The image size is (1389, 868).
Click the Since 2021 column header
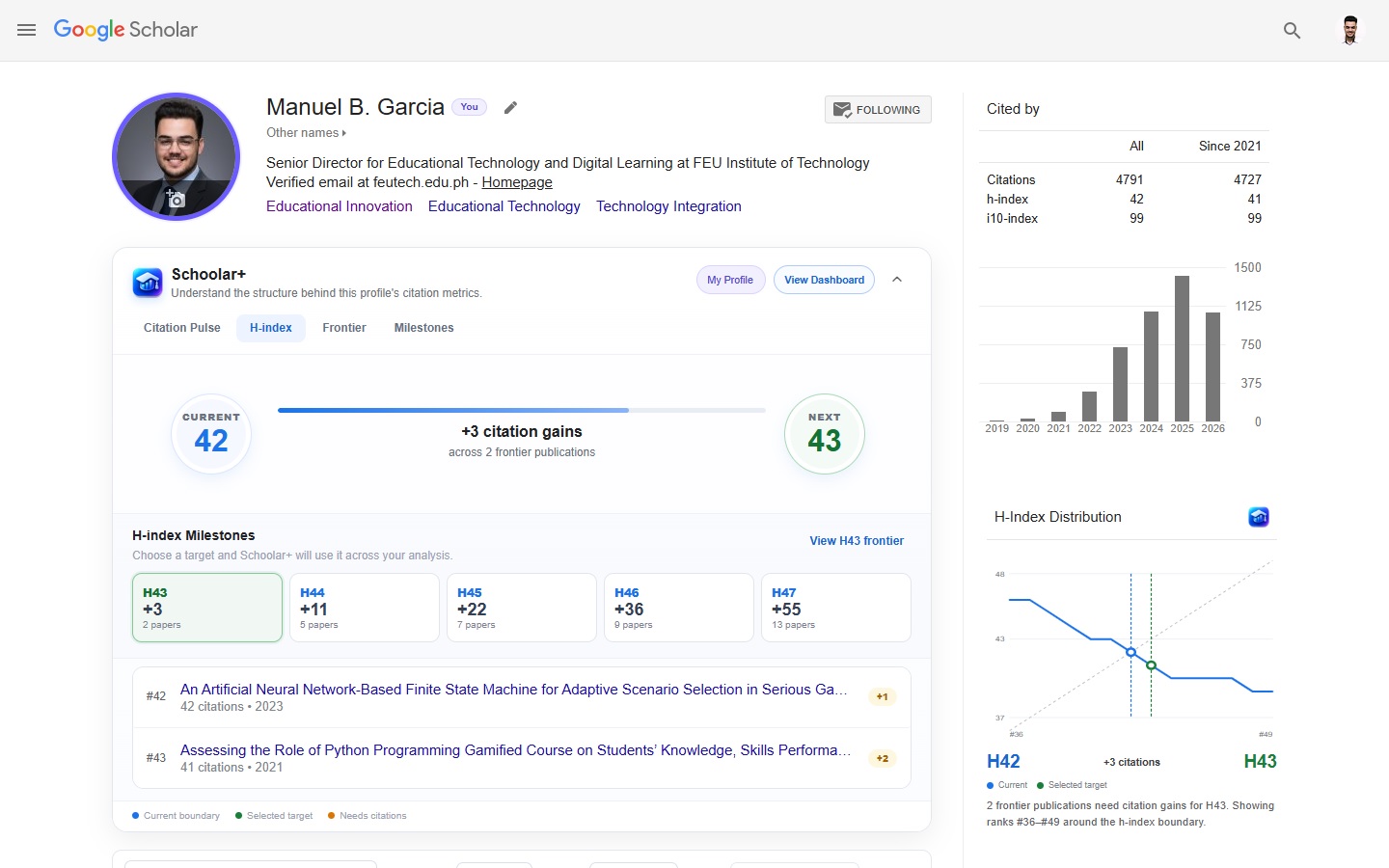tap(1230, 146)
